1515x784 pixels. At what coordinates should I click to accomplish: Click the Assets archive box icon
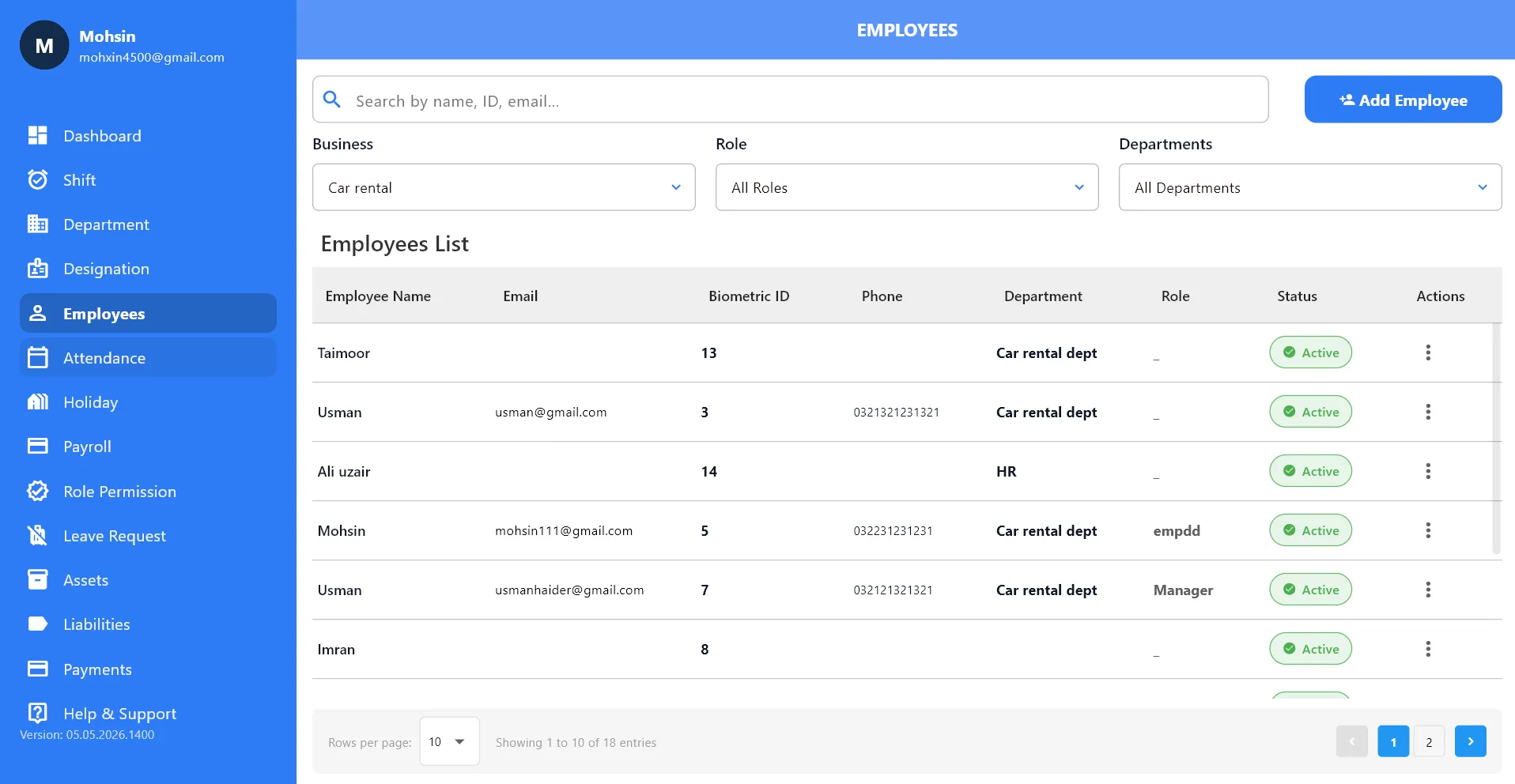37,580
